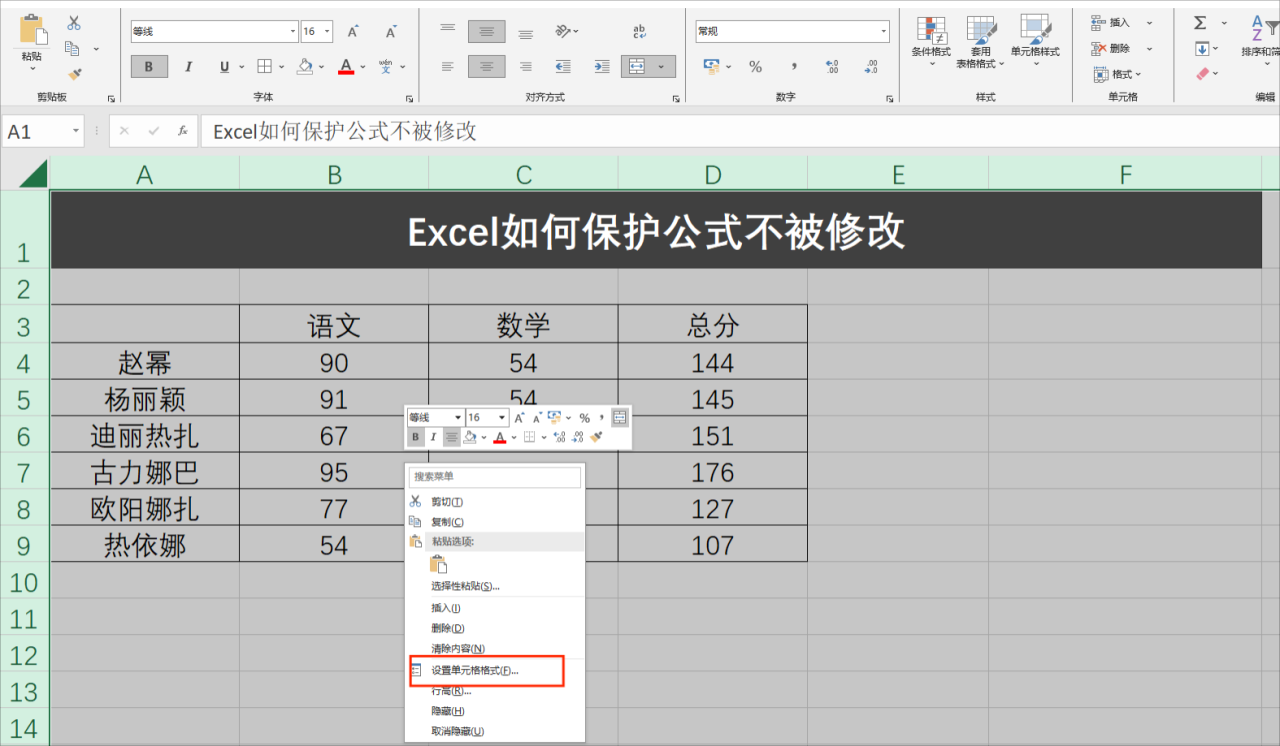Click the mini toolbar format painter brush
The width and height of the screenshot is (1280, 746).
pyautogui.click(x=597, y=437)
